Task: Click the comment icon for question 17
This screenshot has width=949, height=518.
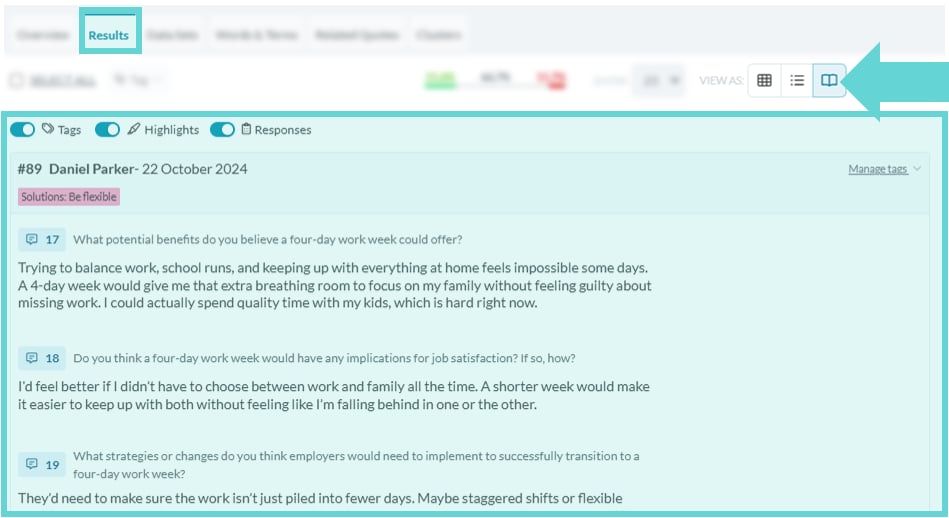Action: [31, 239]
